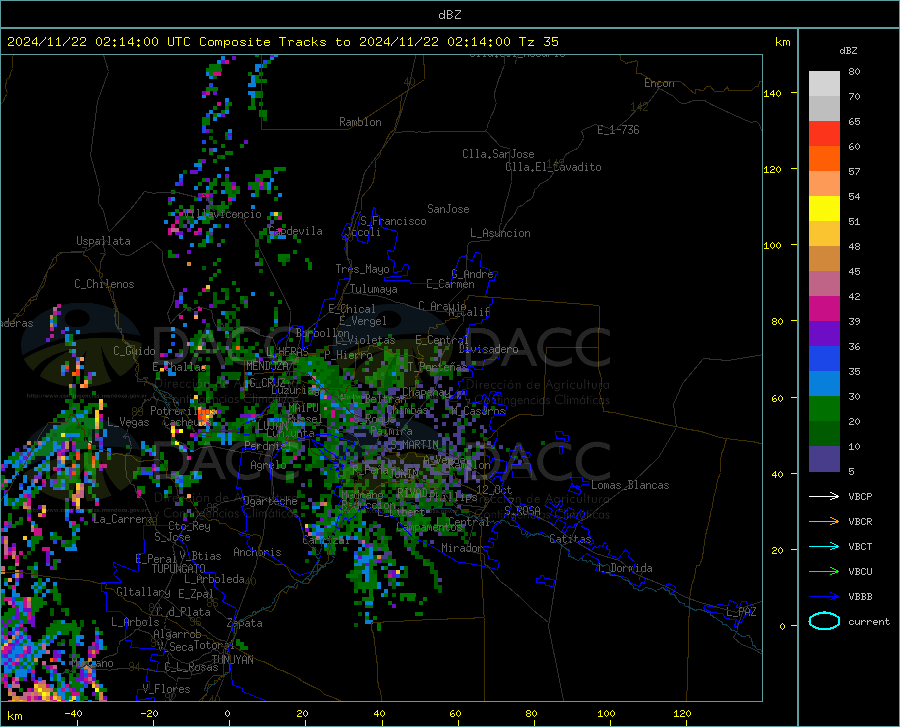This screenshot has width=900, height=727.
Task: Click the 'km' label at top right
Action: point(782,42)
